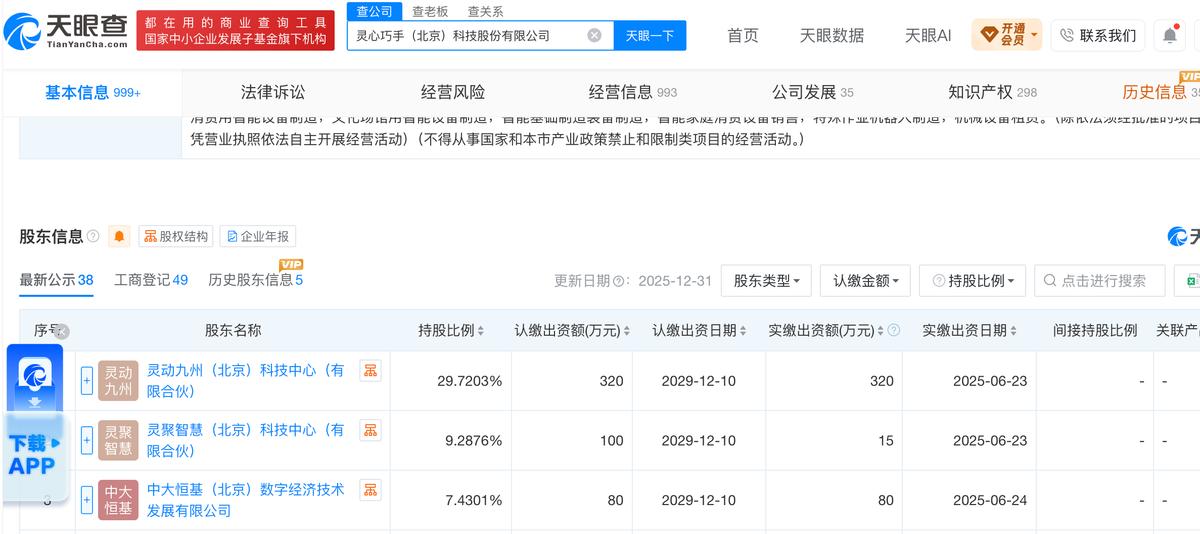Expand the 灵聚智慧 shareholder row

click(87, 441)
